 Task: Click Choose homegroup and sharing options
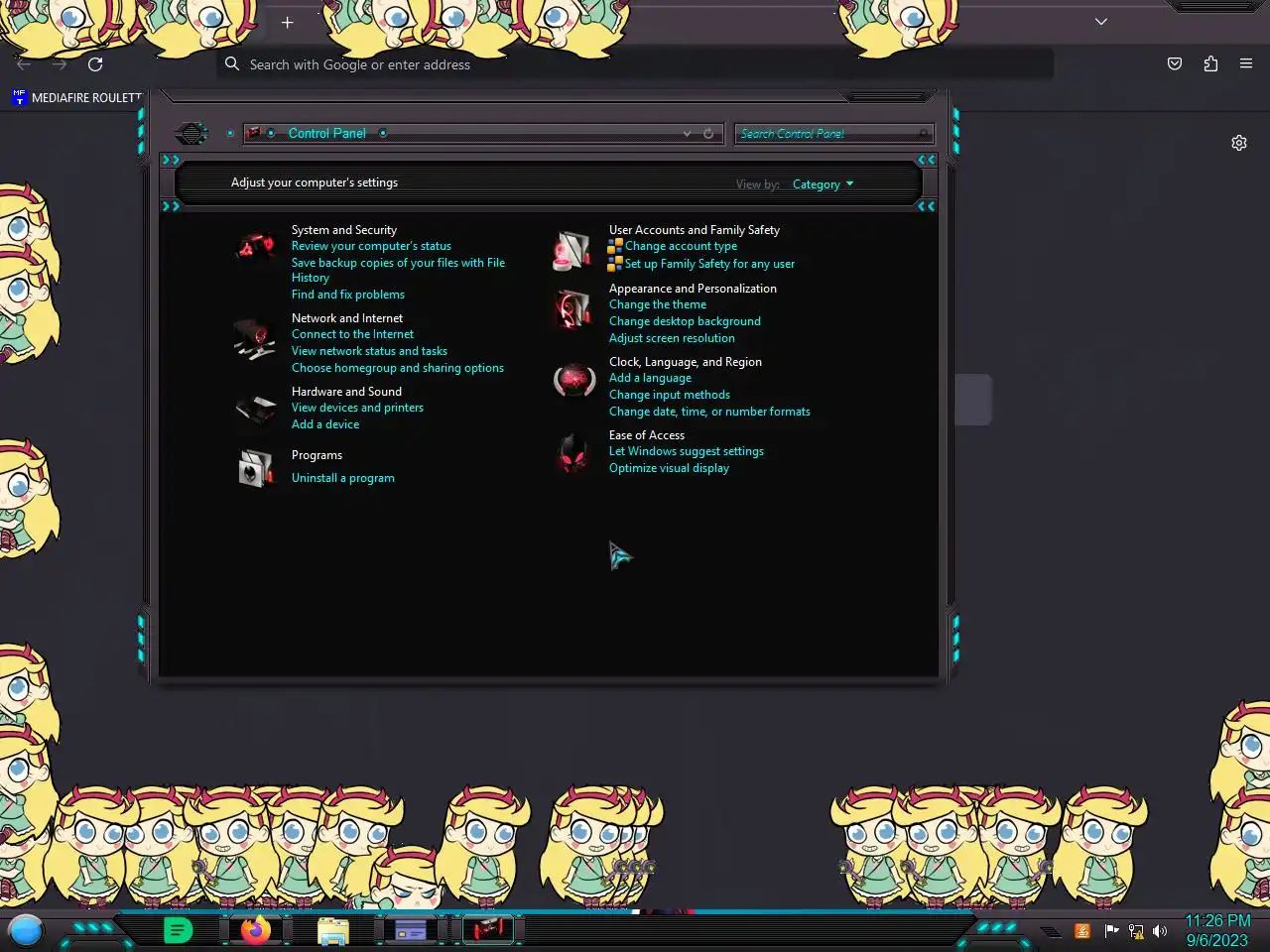click(397, 368)
